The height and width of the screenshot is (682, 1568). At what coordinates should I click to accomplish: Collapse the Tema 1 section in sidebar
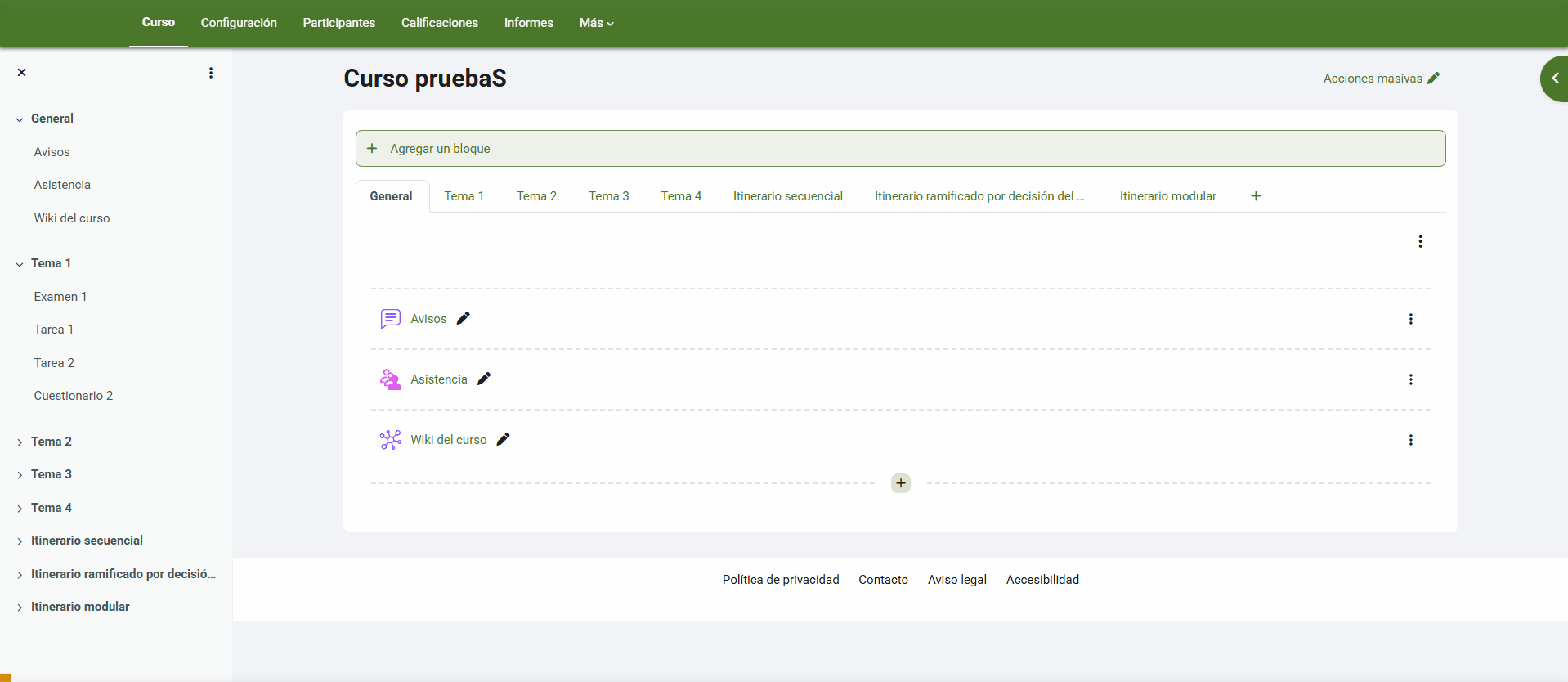click(20, 264)
